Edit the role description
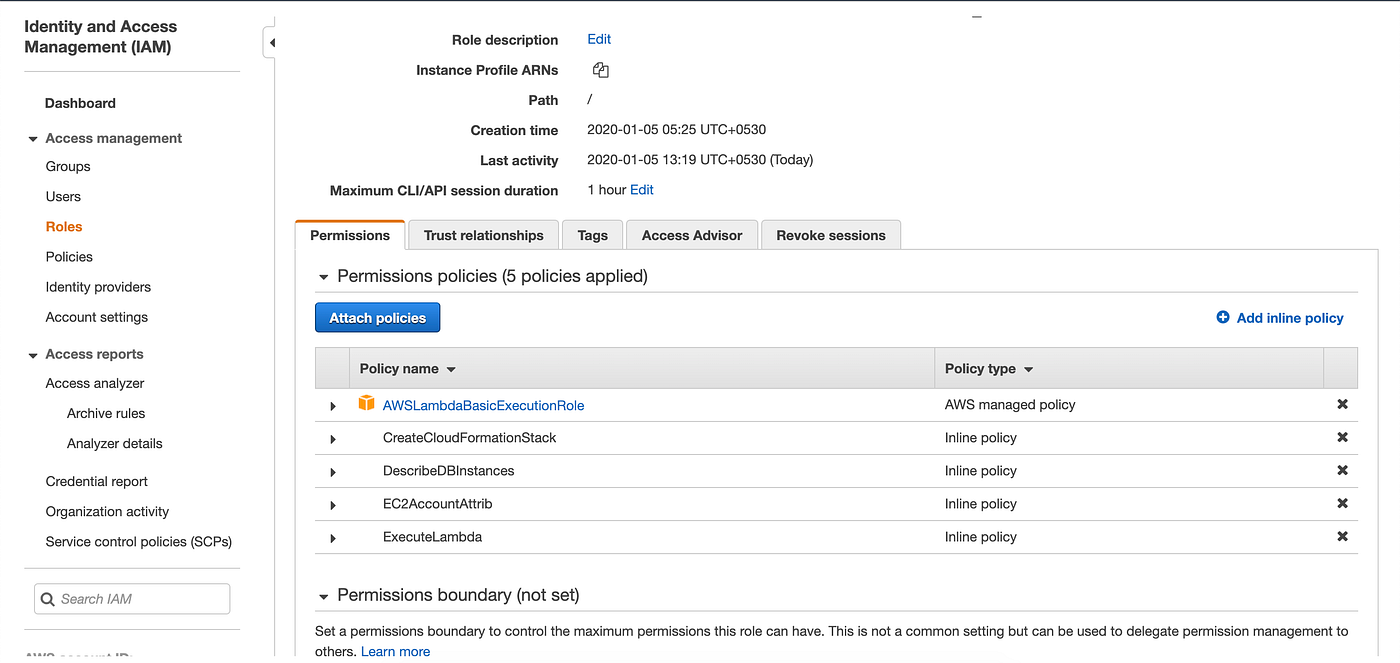 point(598,39)
